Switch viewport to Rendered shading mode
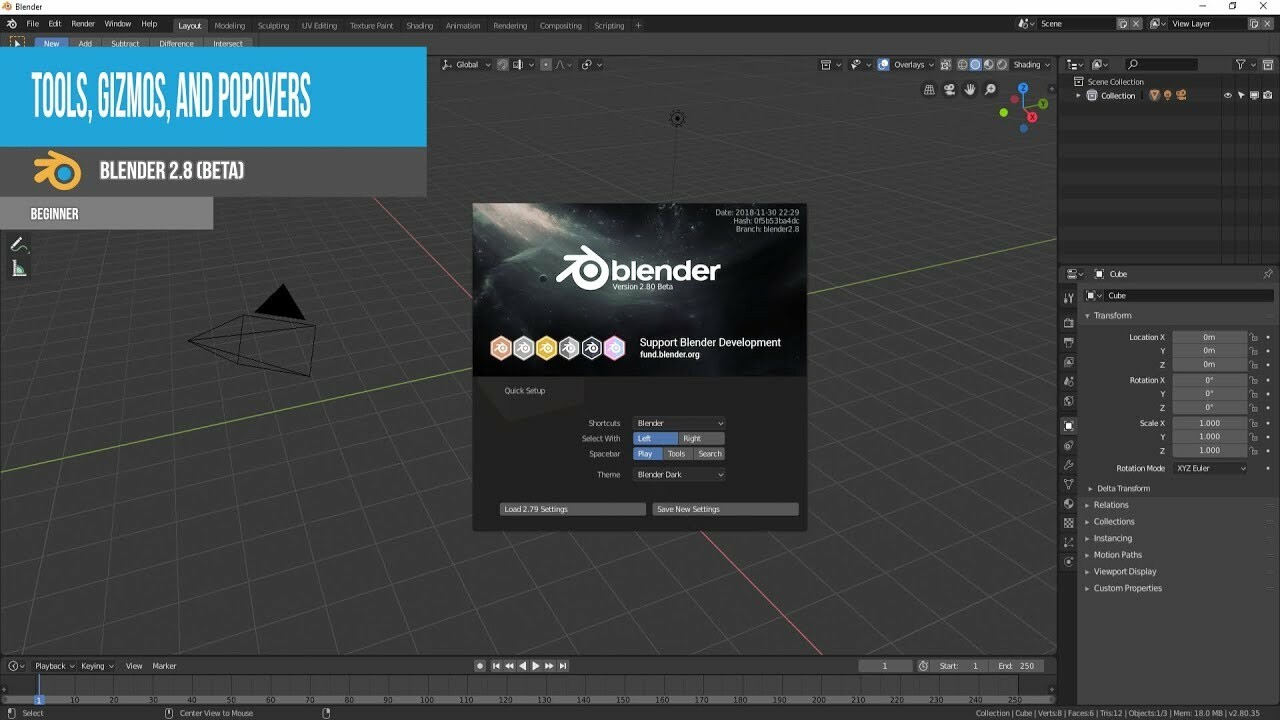This screenshot has height=720, width=1280. [x=1001, y=64]
